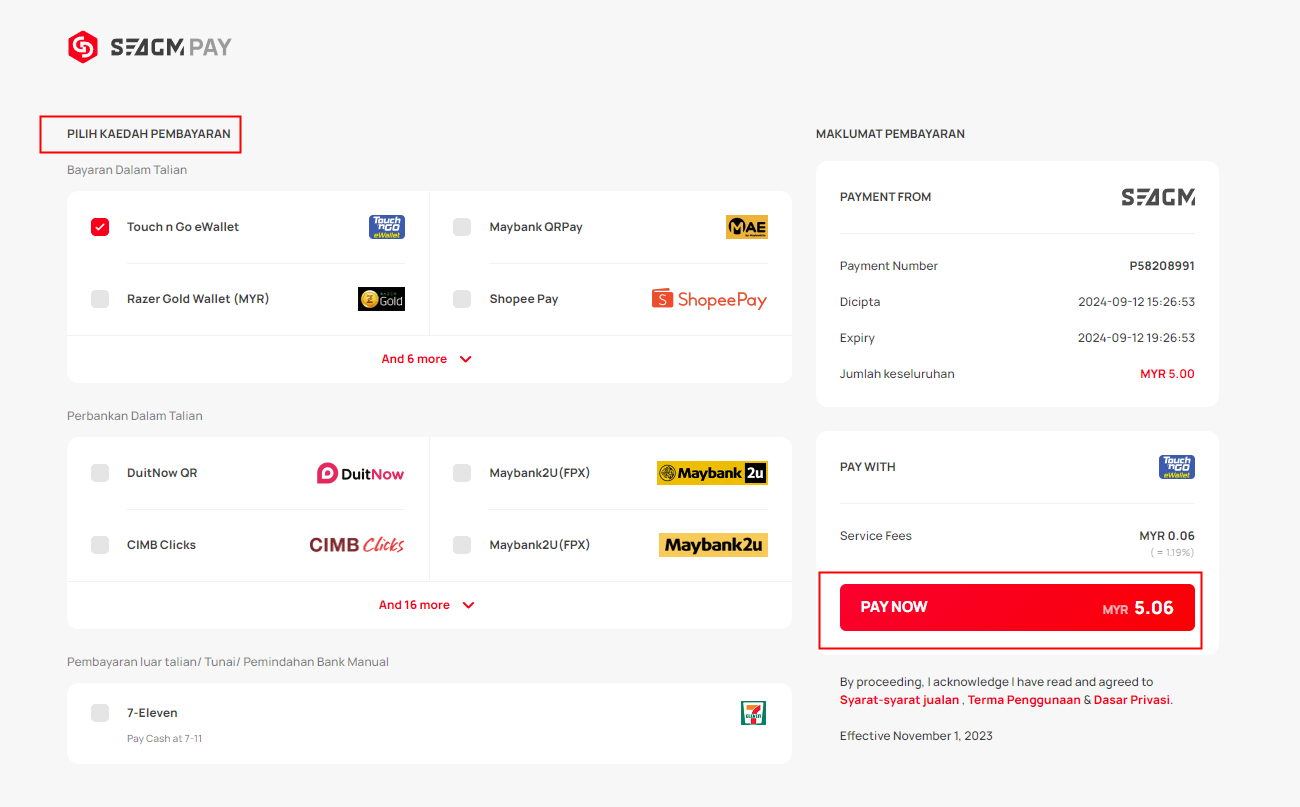This screenshot has width=1300, height=807.
Task: Select the Shopee Pay checkbox
Action: (462, 299)
